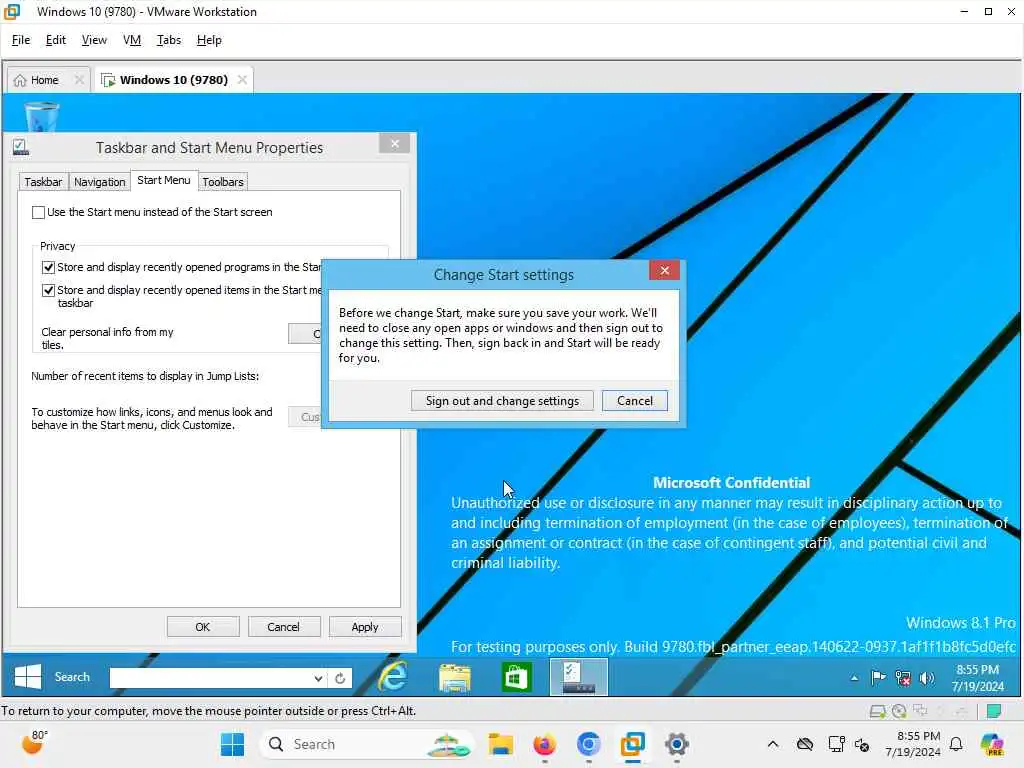Click Apply in Taskbar and Start Menu Properties
The image size is (1024, 768).
click(365, 627)
